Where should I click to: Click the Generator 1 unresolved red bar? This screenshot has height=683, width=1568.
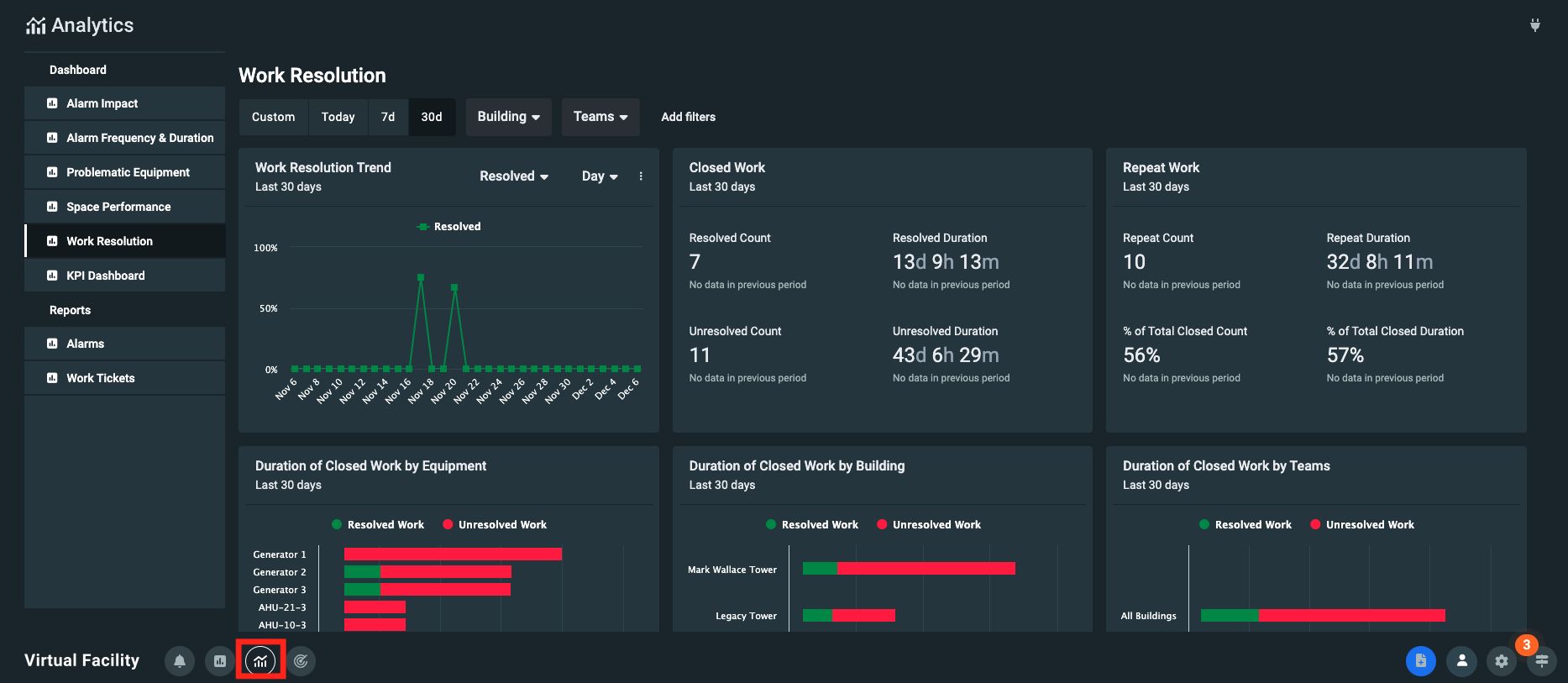pos(453,554)
